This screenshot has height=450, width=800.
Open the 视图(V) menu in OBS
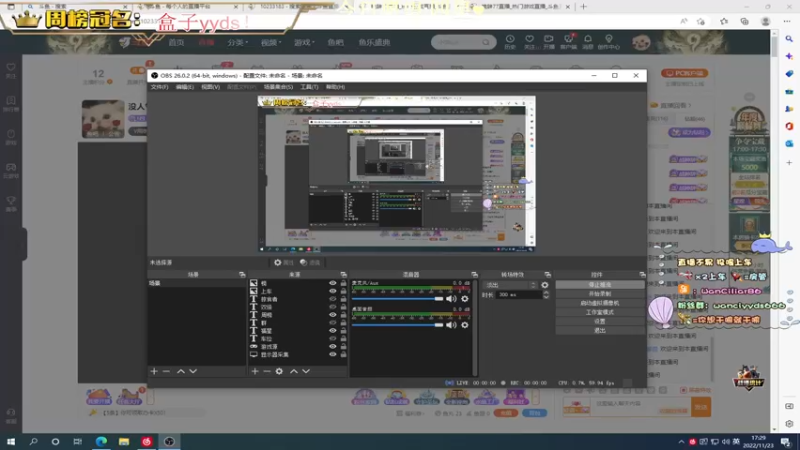(x=210, y=87)
